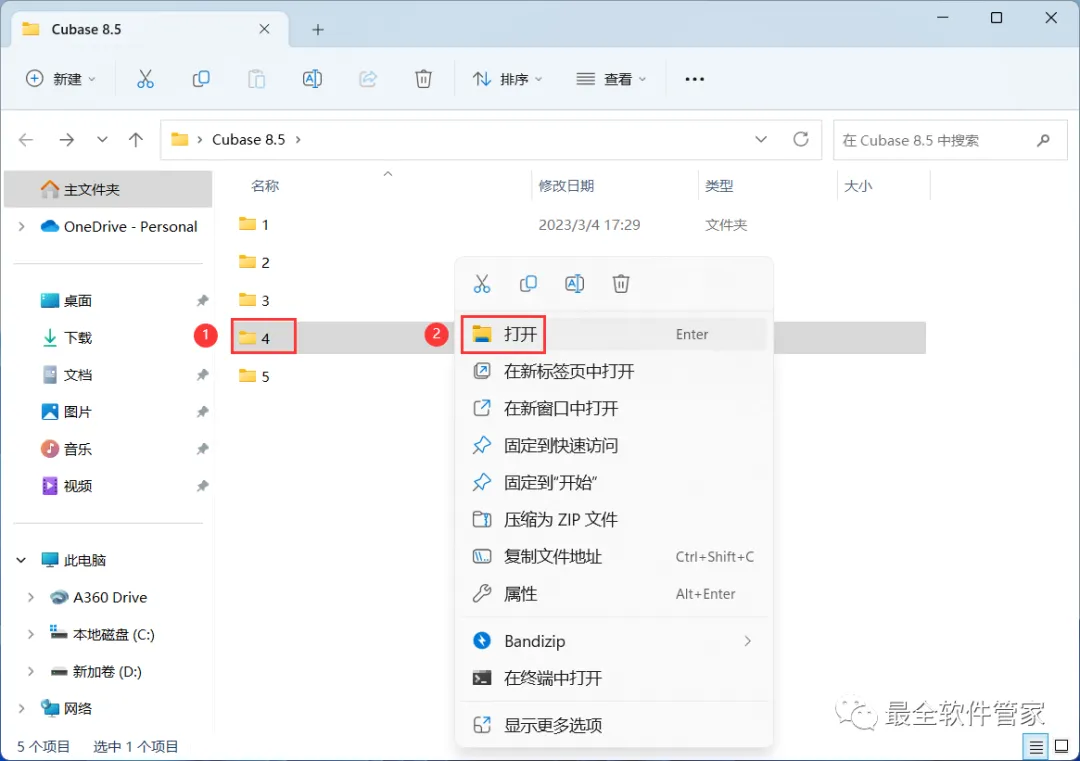Open the three-dot more options menu

click(694, 79)
